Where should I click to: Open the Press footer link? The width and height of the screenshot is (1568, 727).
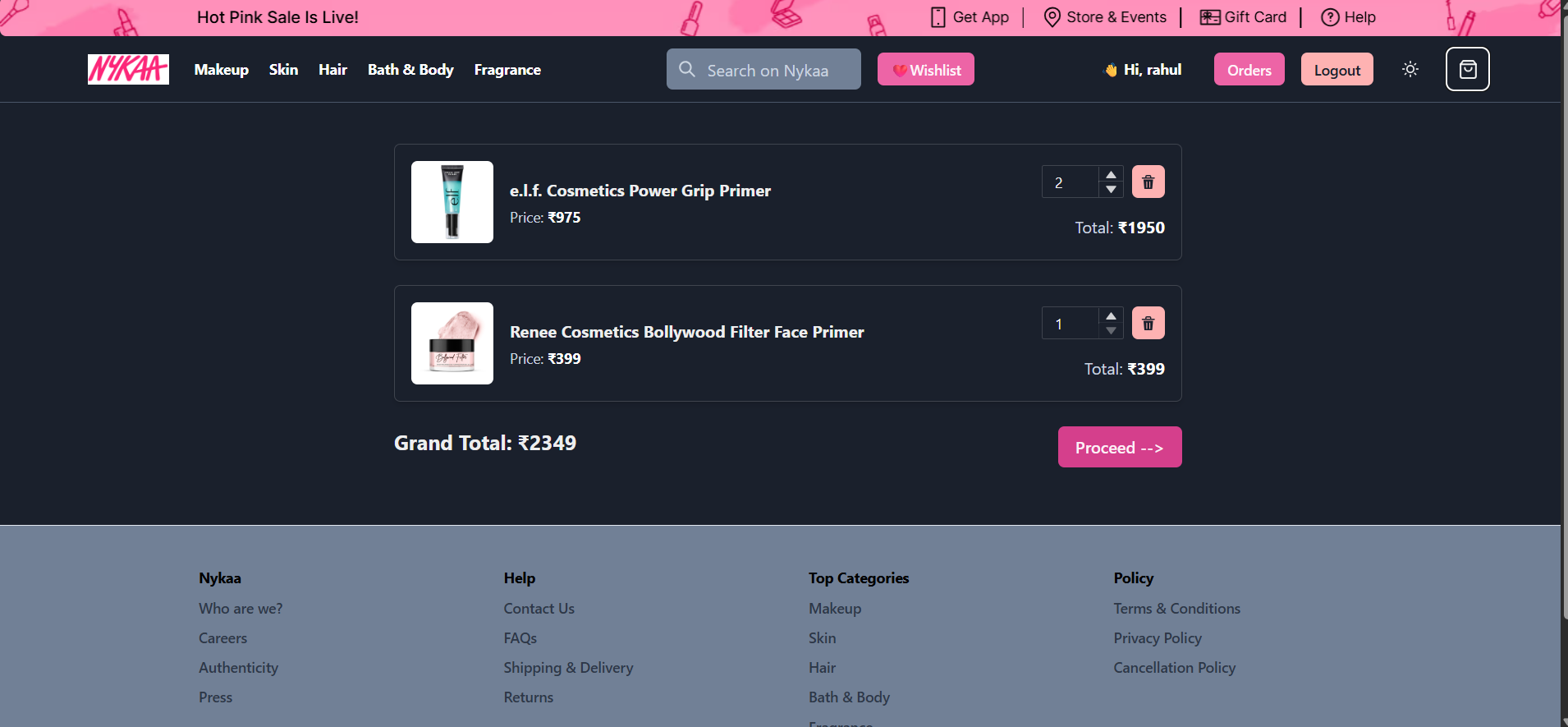click(x=215, y=697)
